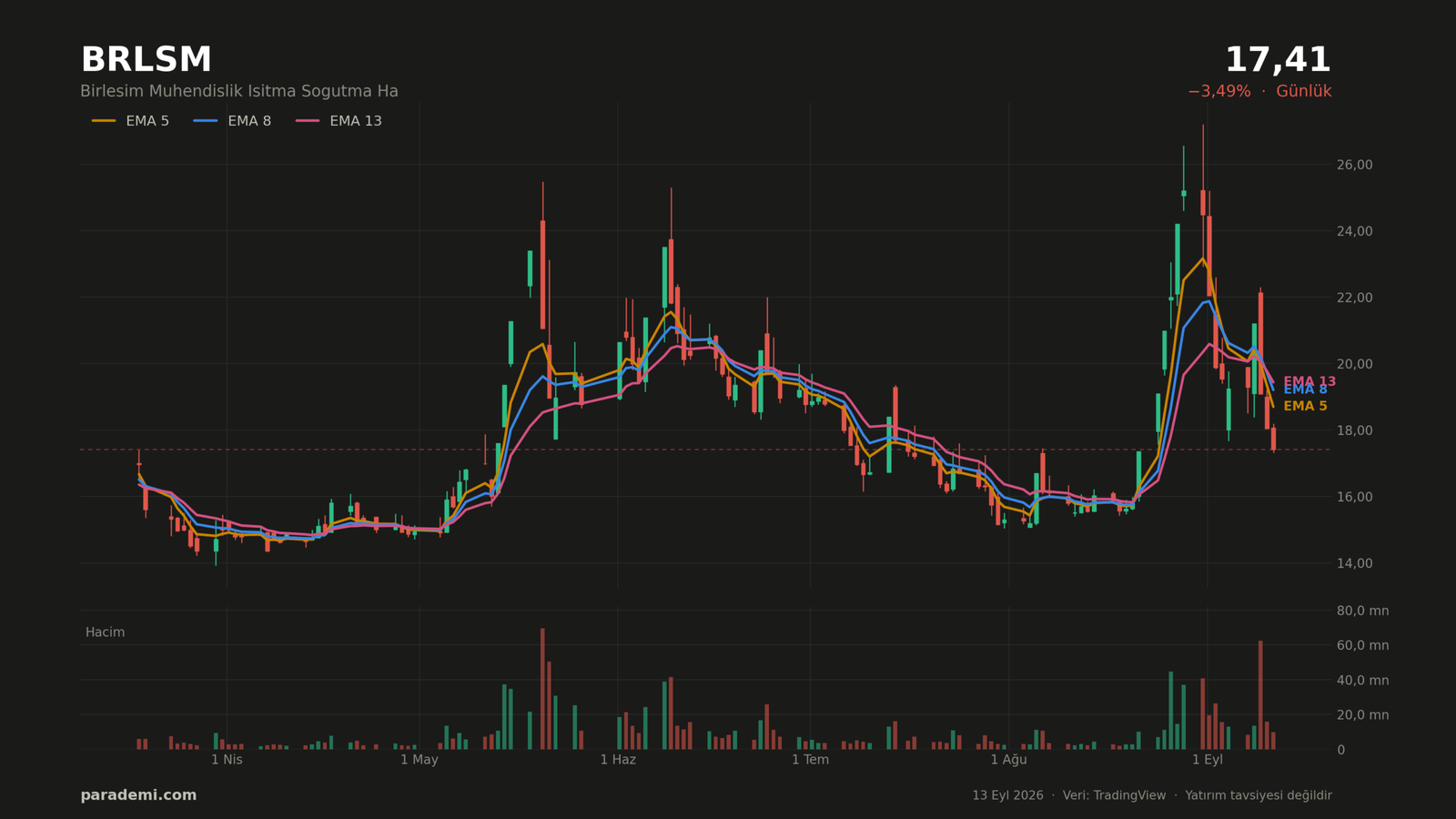
Task: Click the daily change −3,49% Günlük
Action: (1259, 92)
